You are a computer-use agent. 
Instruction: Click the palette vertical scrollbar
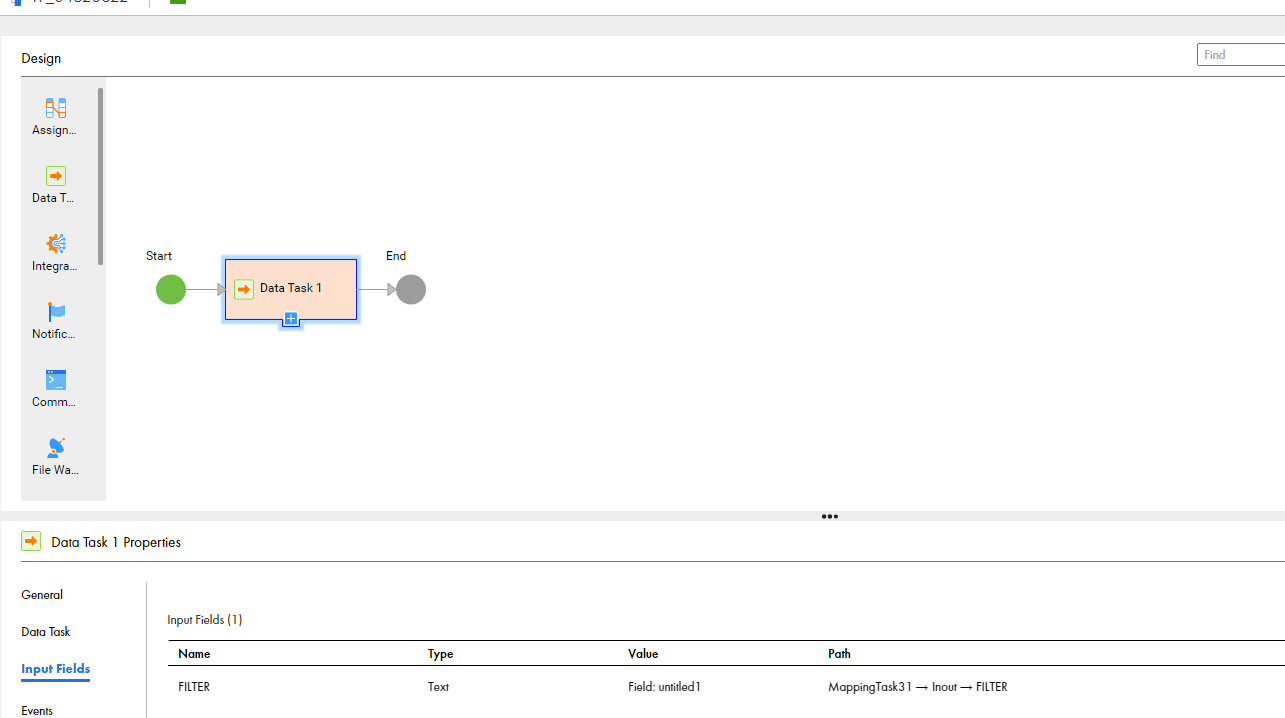coord(100,175)
